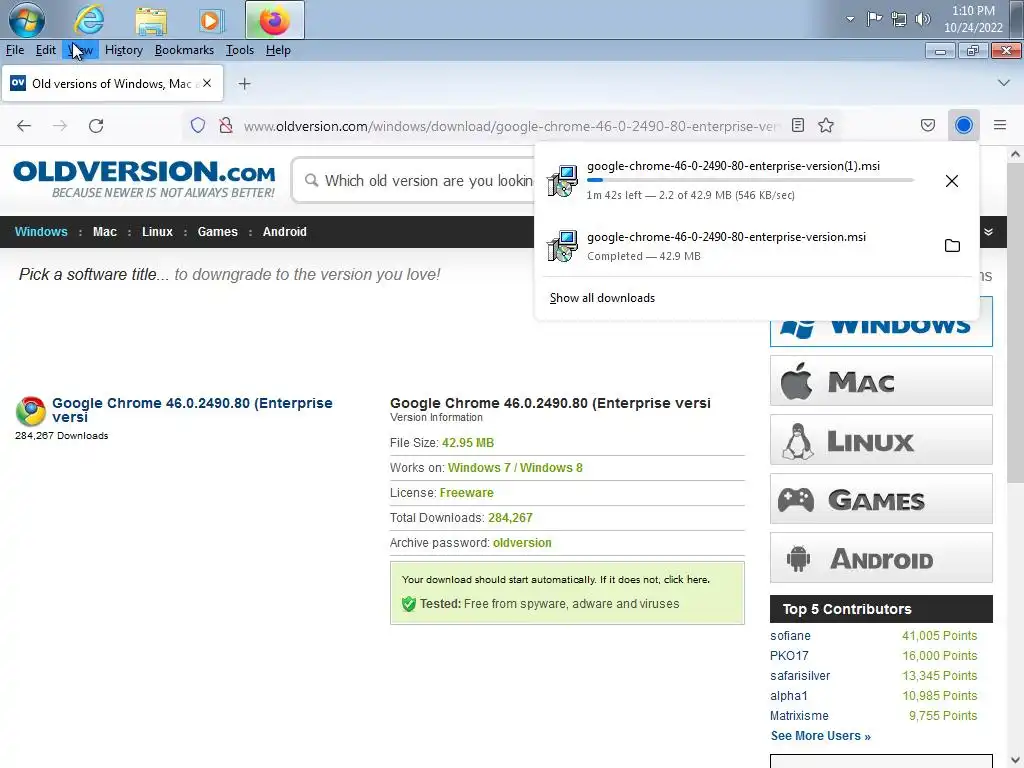Viewport: 1024px width, 768px height.
Task: Cancel the in-progress msi download
Action: click(952, 181)
